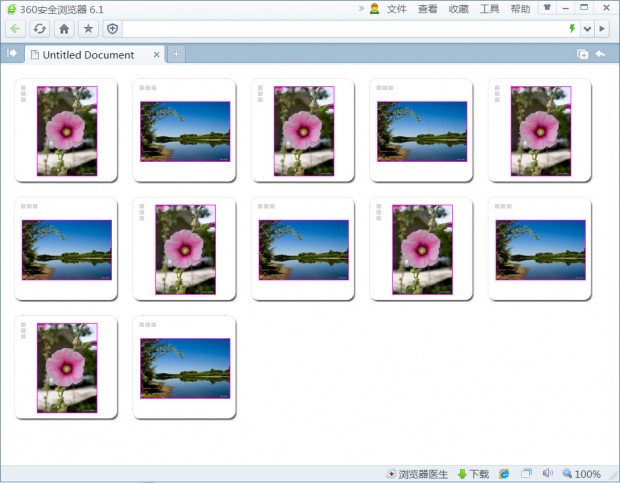This screenshot has height=483, width=620.
Task: Maximize the browser window
Action: (x=584, y=8)
